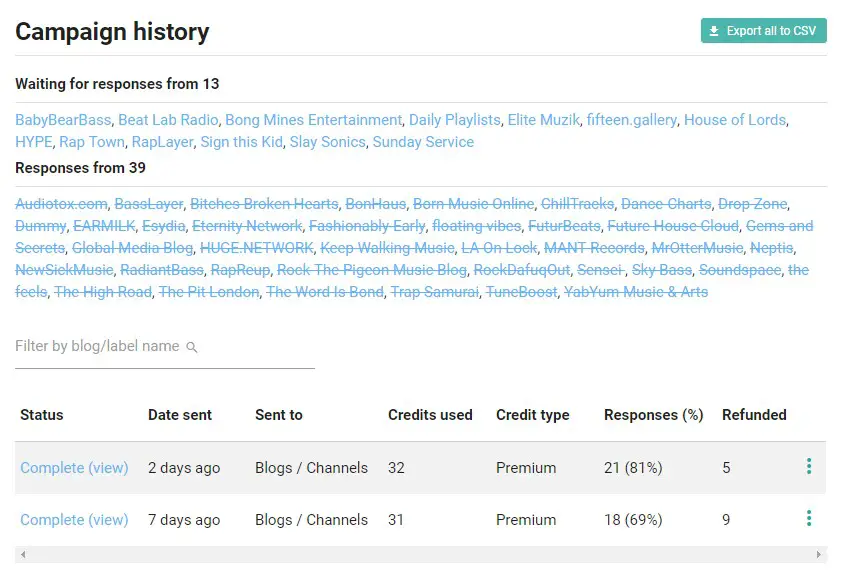Open the Fashionably Early link

367,225
